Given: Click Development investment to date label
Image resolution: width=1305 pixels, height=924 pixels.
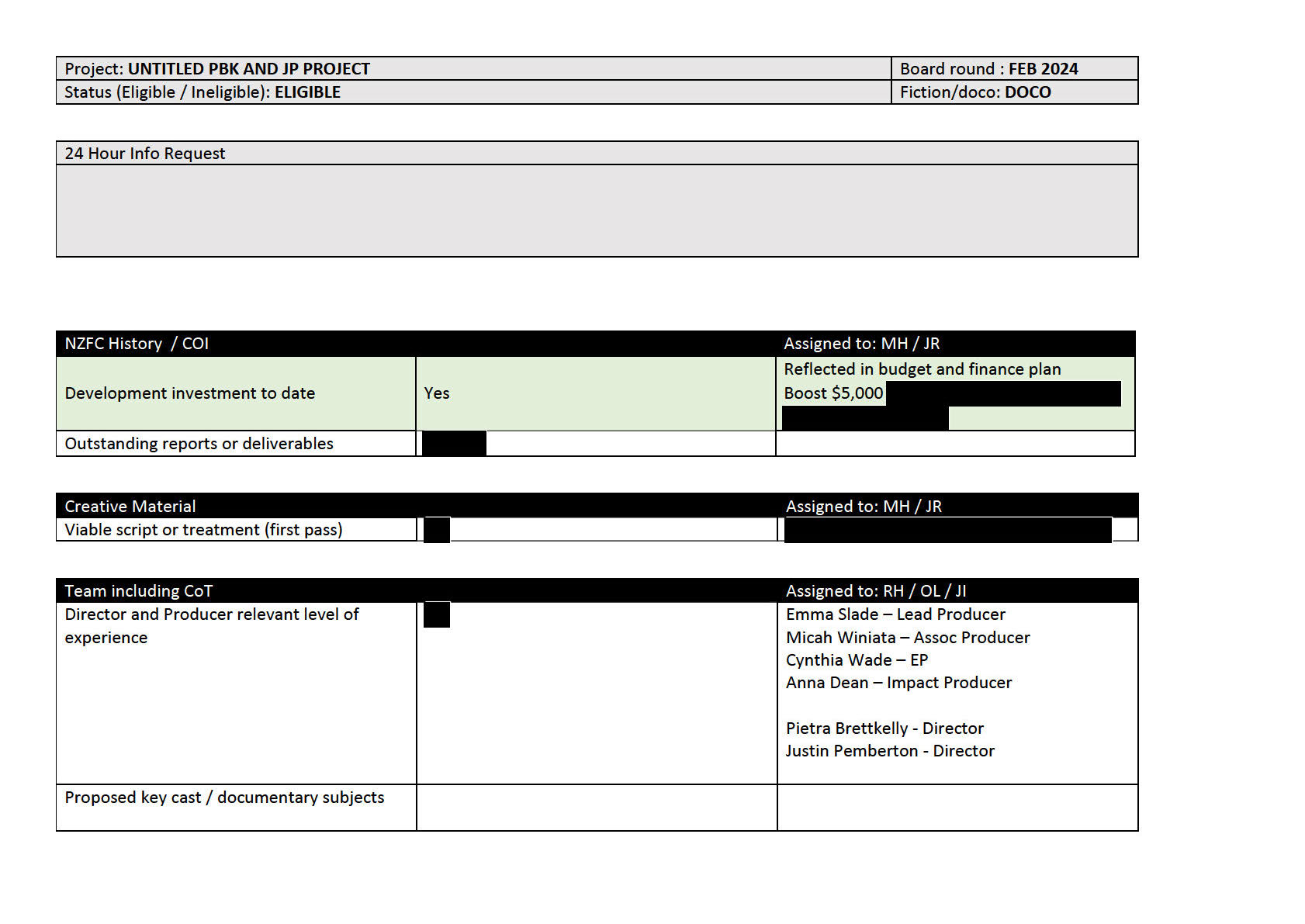Looking at the screenshot, I should (190, 393).
